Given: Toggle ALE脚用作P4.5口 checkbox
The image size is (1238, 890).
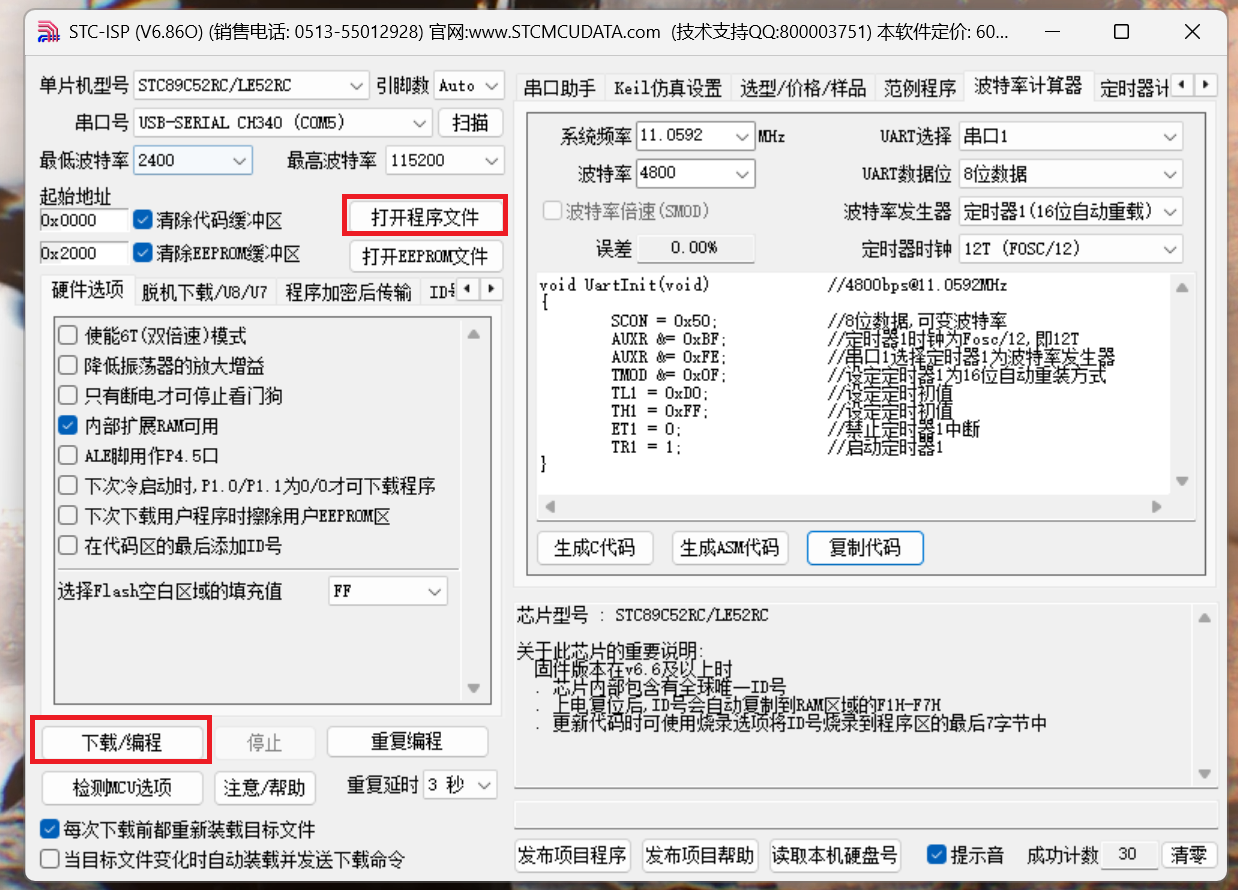Looking at the screenshot, I should 68,456.
